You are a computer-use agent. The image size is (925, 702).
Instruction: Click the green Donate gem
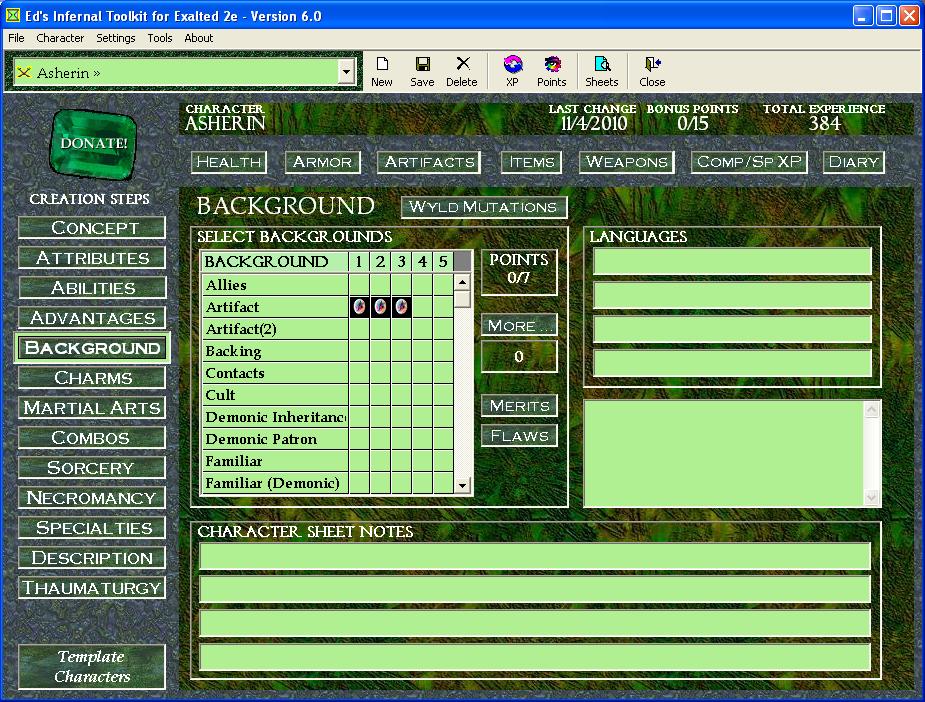tap(93, 143)
